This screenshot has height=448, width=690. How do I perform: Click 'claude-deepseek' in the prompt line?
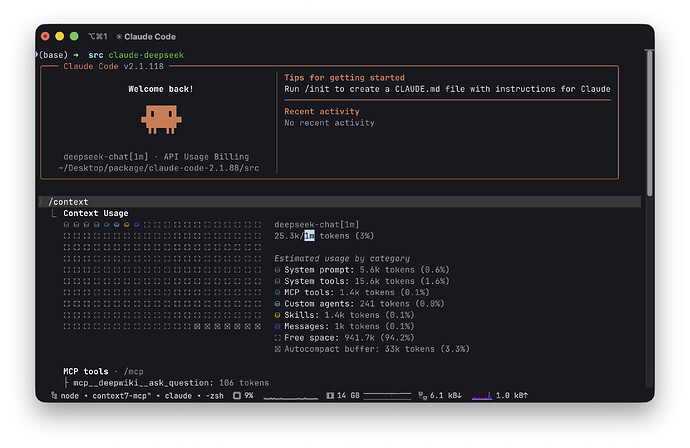146,55
